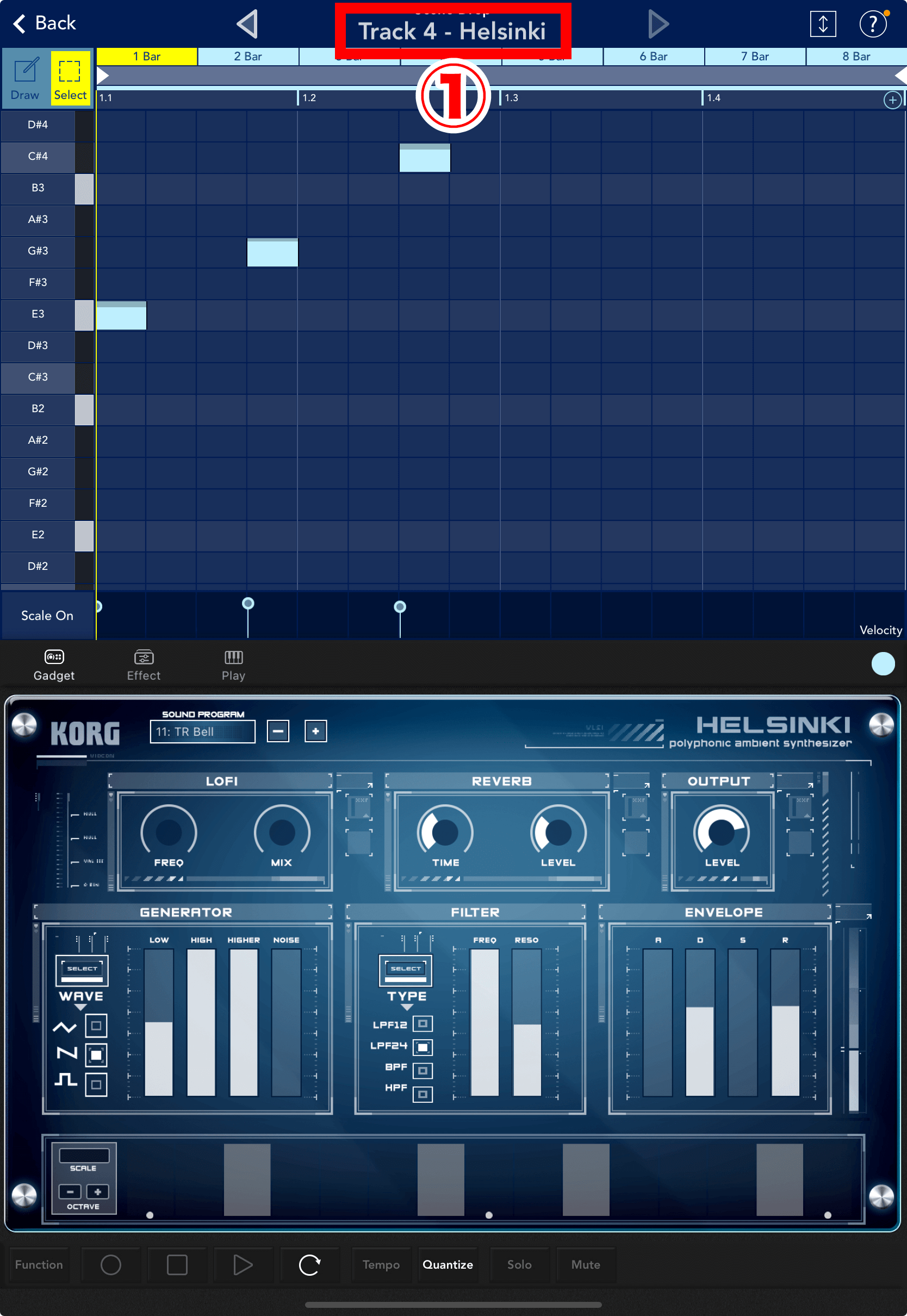Toggle loop with the circular arrow
The width and height of the screenshot is (907, 1316).
(x=310, y=1264)
